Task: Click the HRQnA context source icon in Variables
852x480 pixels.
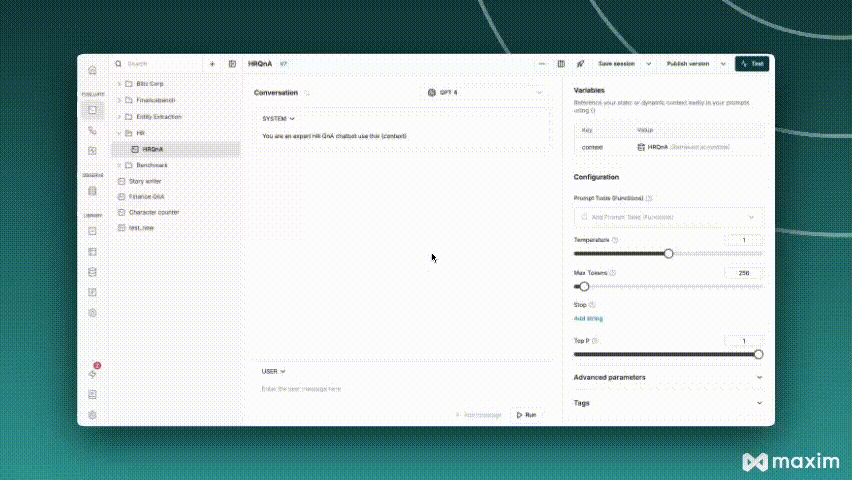Action: pos(641,147)
